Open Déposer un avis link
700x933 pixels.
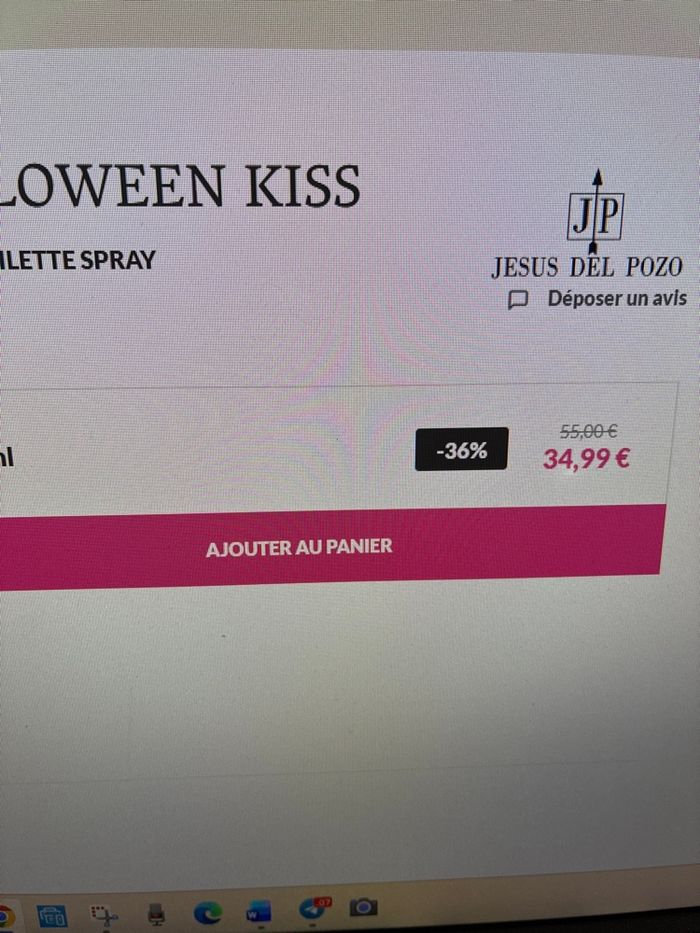point(617,298)
